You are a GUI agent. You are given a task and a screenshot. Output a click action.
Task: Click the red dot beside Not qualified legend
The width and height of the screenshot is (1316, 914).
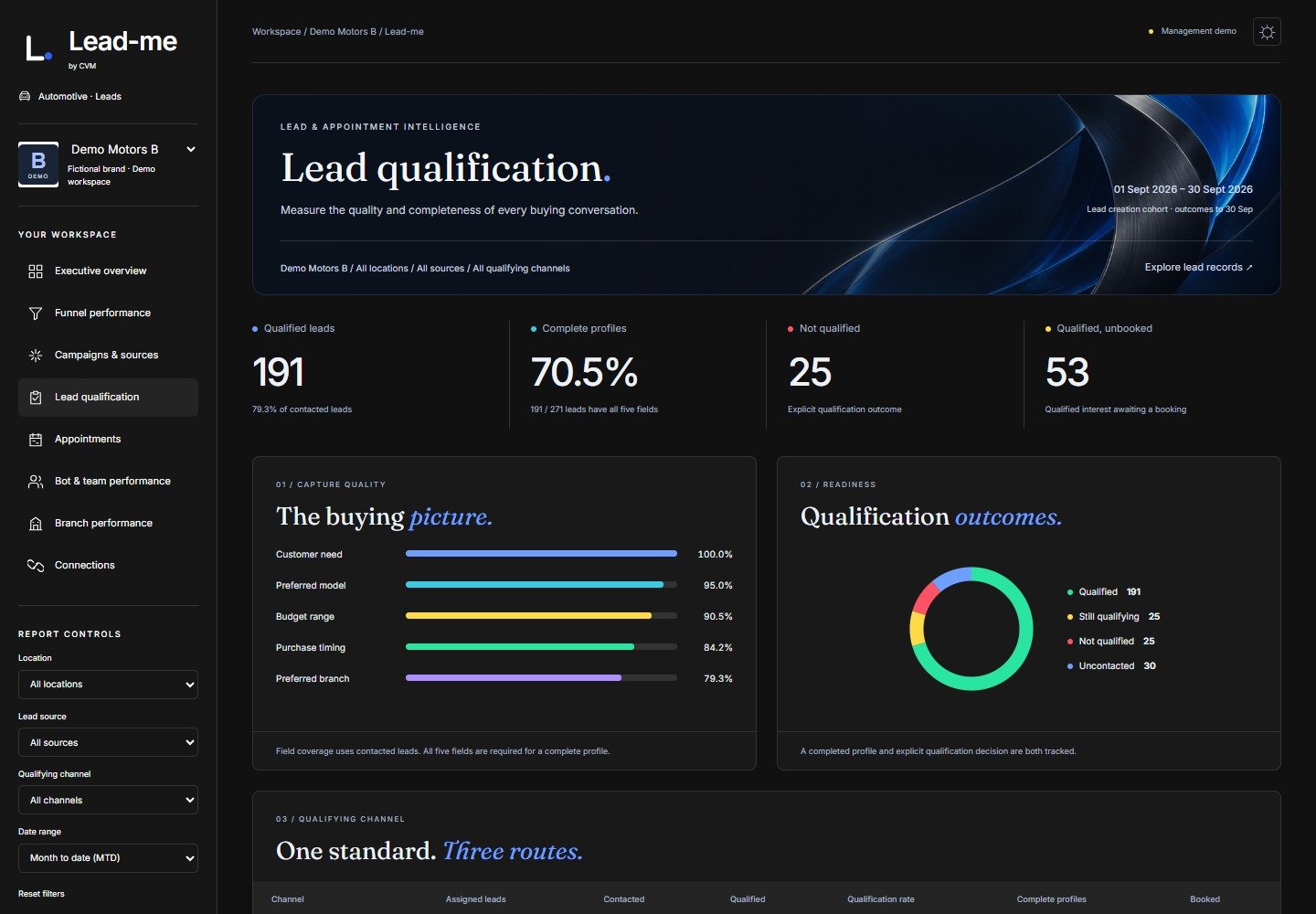tap(1070, 642)
